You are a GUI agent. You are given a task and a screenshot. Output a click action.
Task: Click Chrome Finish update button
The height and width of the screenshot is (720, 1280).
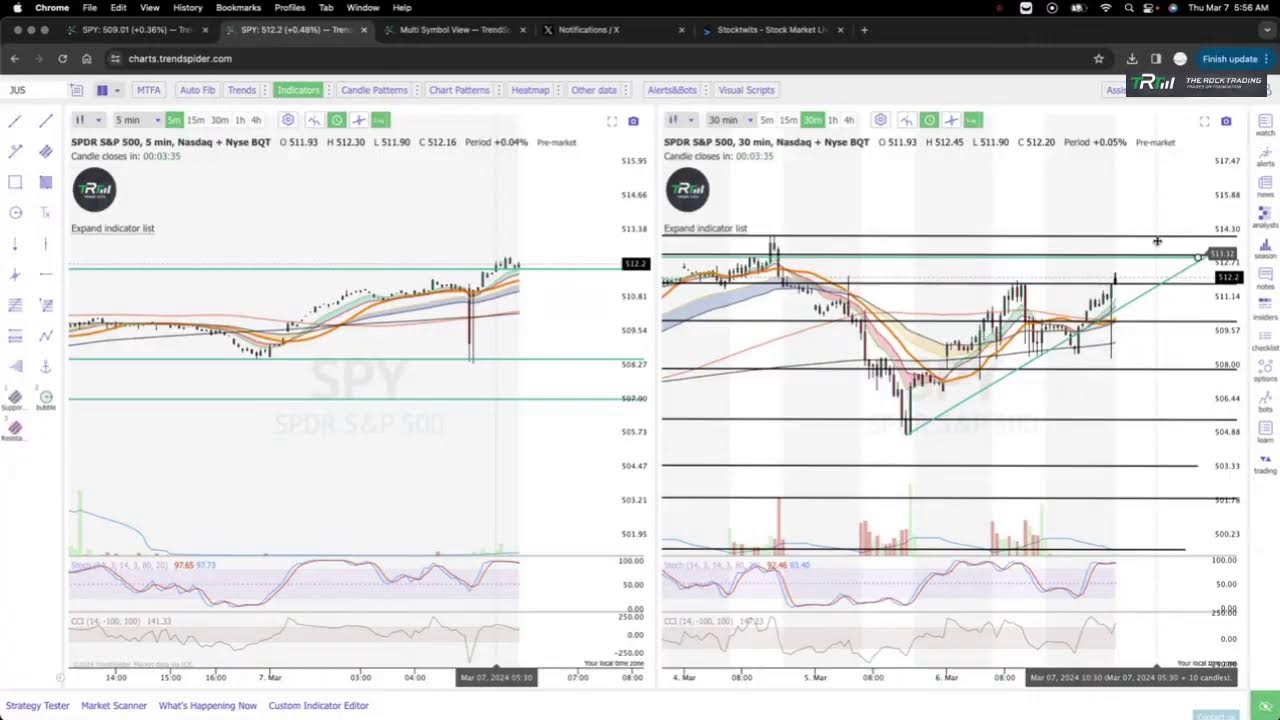point(1236,59)
